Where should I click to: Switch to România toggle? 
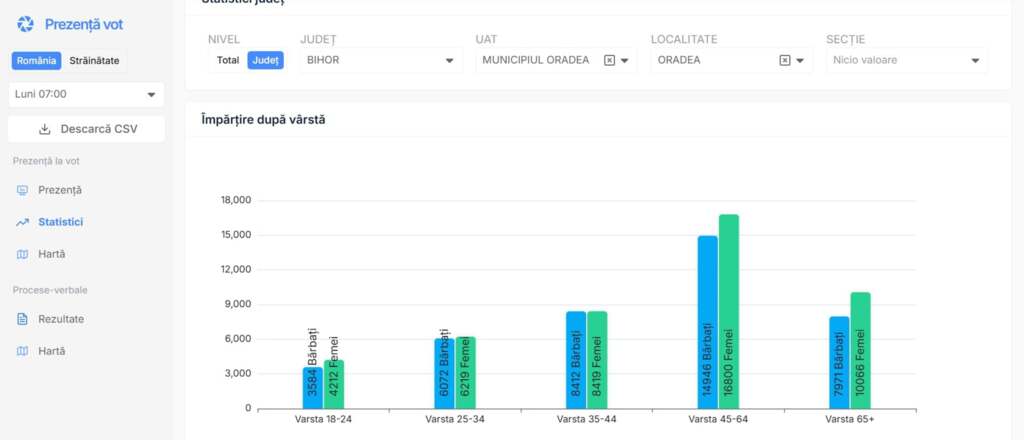pyautogui.click(x=36, y=61)
